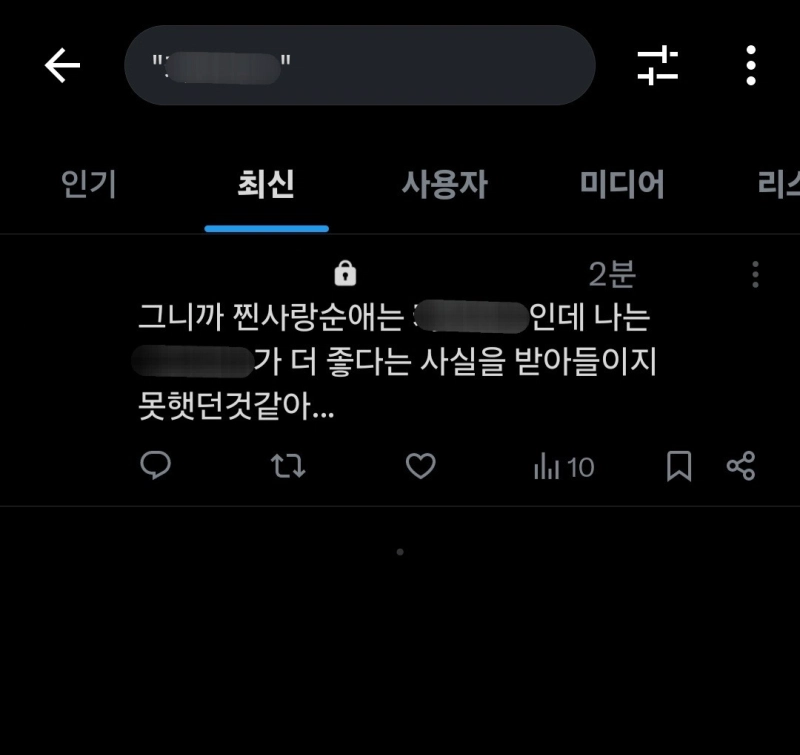Switch to the 사용자 tab
Image resolution: width=800 pixels, height=755 pixels.
tap(444, 184)
